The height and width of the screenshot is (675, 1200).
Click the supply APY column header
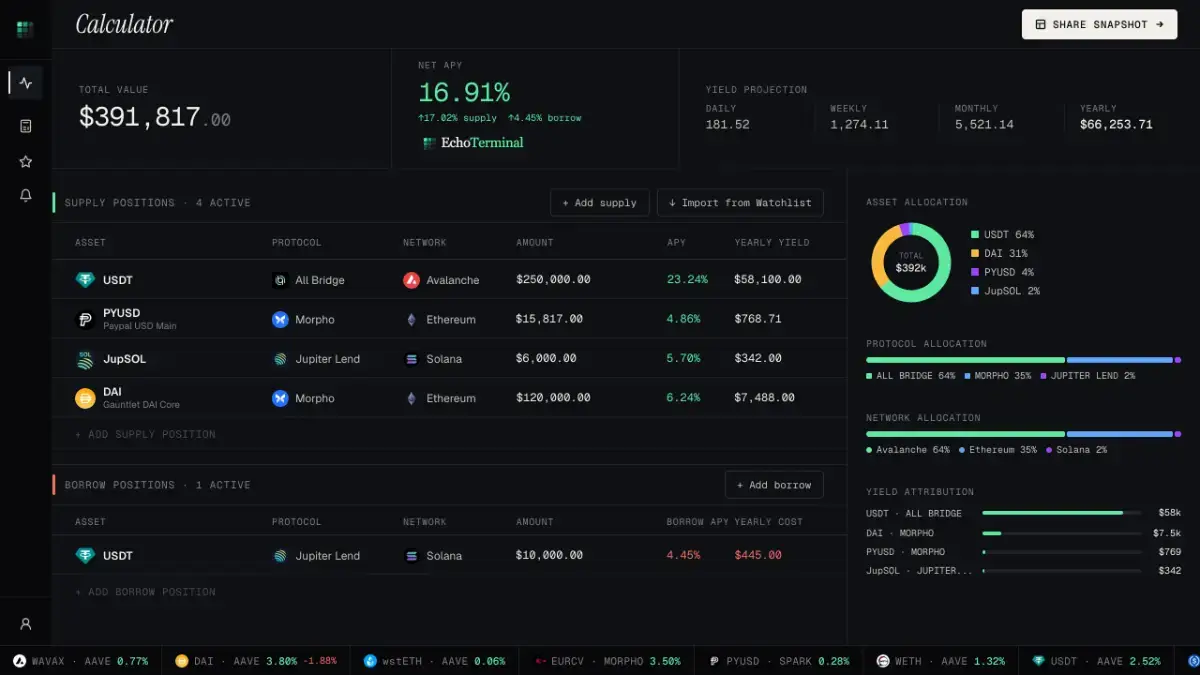676,243
